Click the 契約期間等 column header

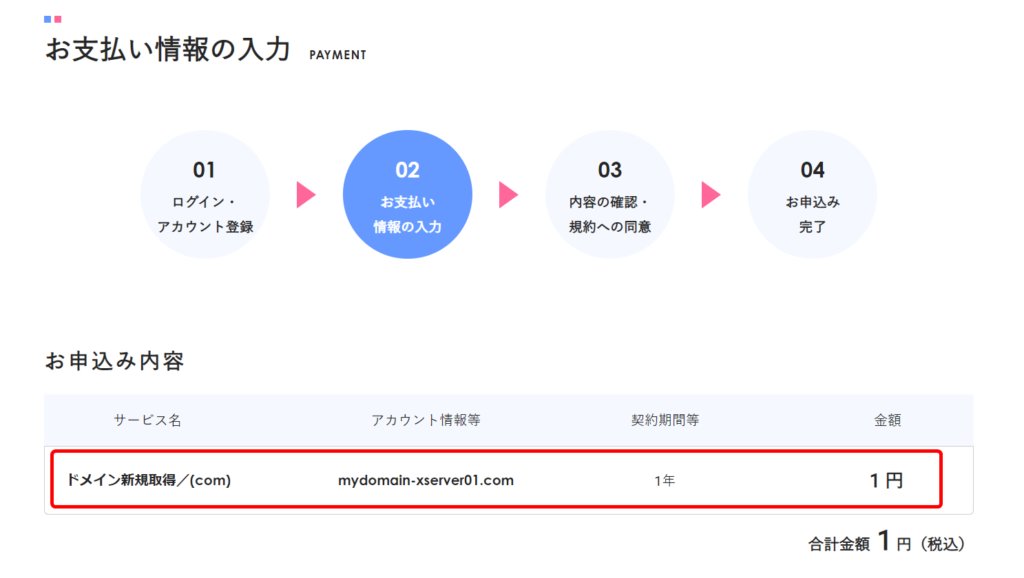(x=665, y=420)
